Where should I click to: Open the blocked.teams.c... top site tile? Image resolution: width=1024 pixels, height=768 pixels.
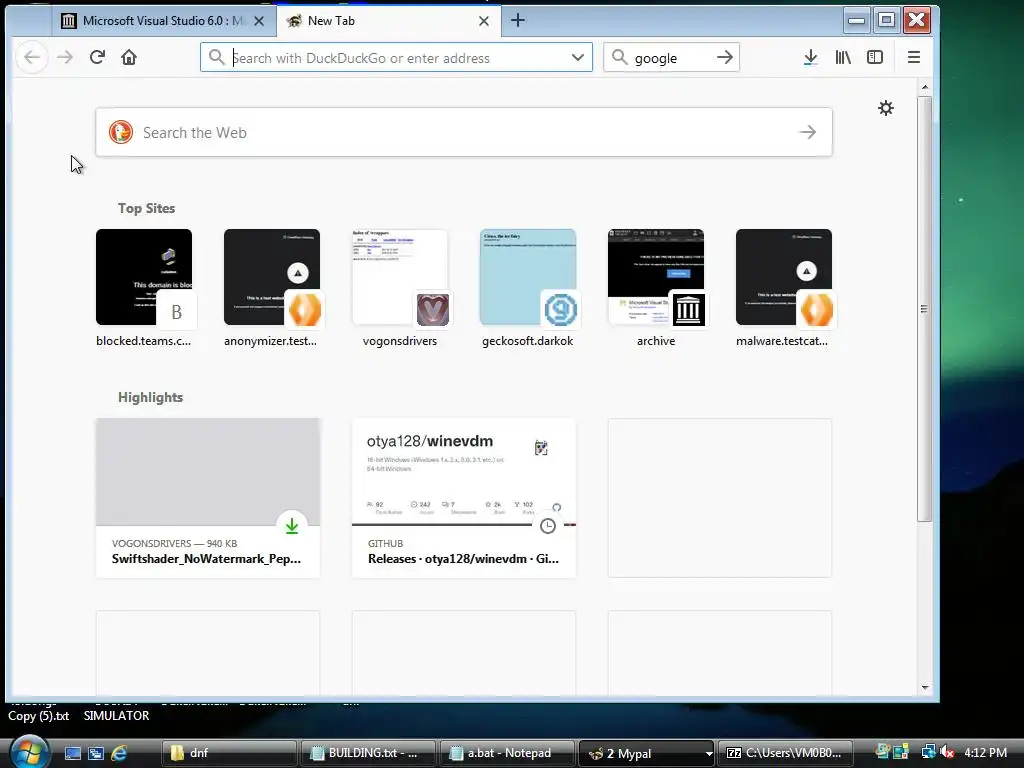click(x=144, y=288)
